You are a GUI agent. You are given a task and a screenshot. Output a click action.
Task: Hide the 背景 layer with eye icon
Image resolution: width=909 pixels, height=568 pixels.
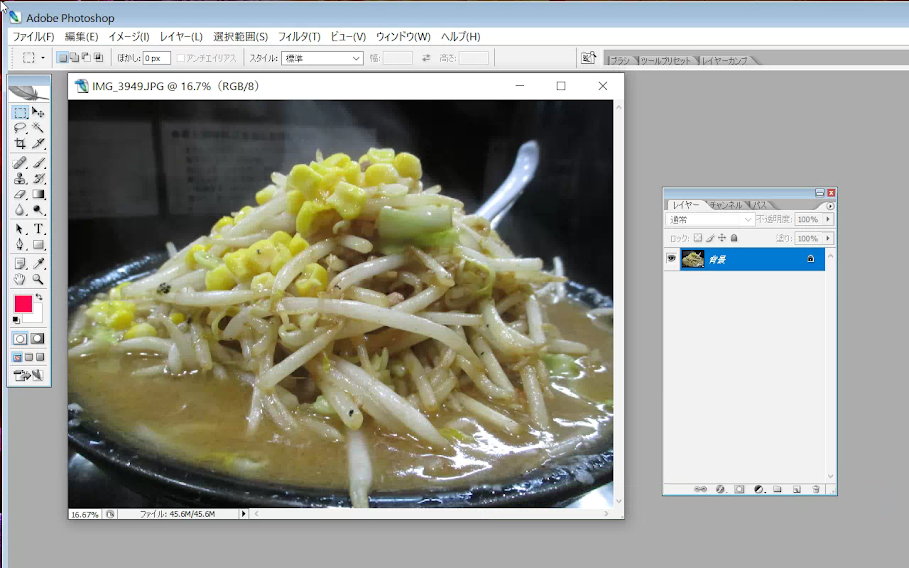pyautogui.click(x=671, y=259)
